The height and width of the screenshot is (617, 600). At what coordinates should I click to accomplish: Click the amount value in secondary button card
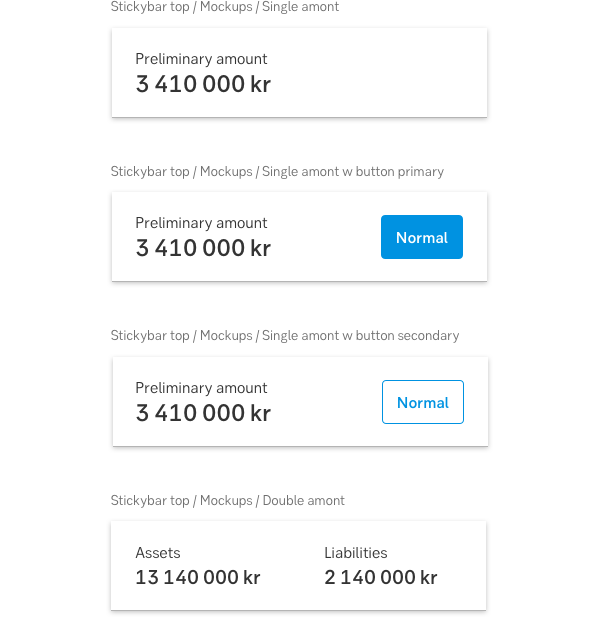[x=203, y=413]
